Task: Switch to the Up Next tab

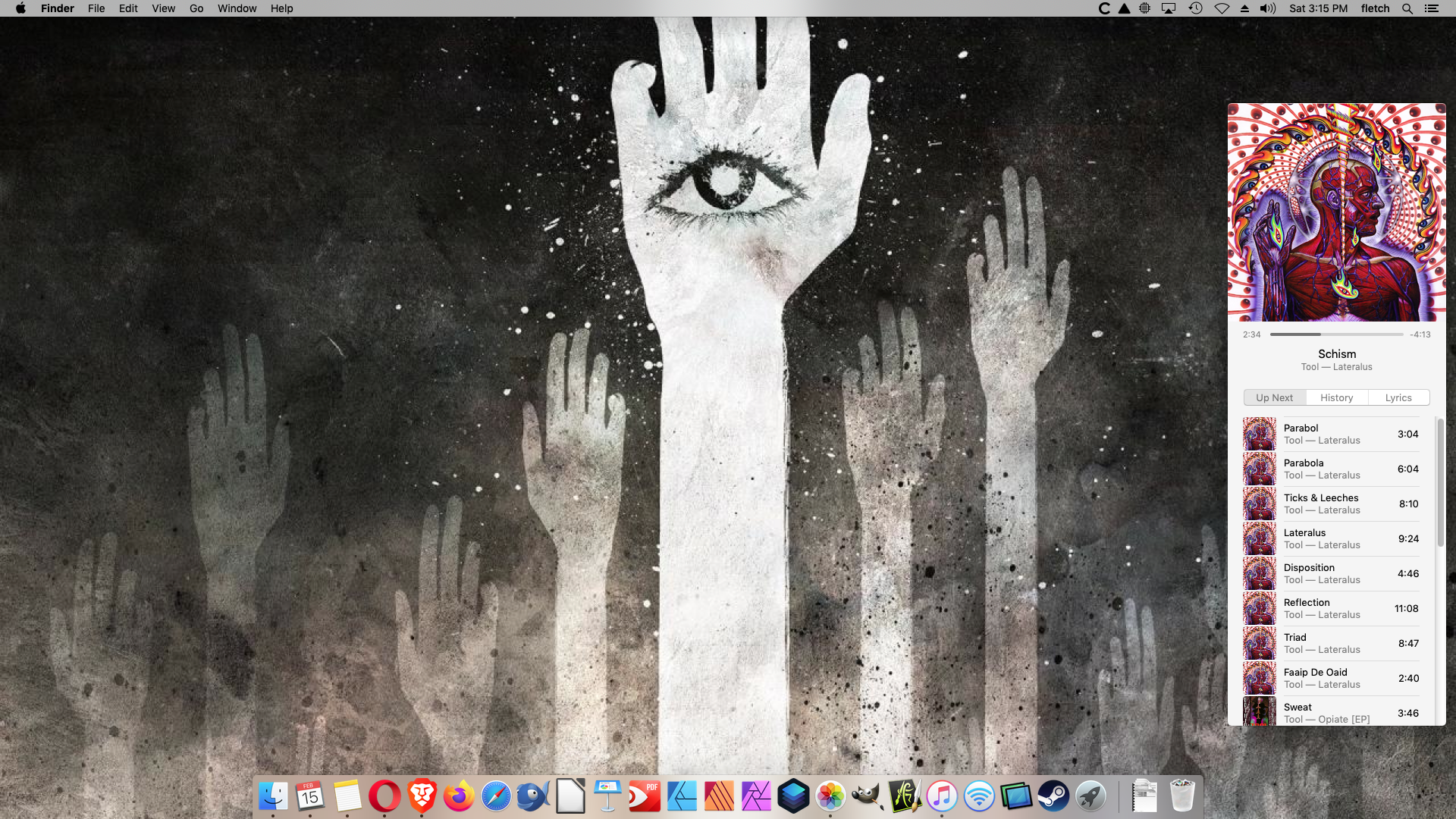Action: [x=1274, y=397]
